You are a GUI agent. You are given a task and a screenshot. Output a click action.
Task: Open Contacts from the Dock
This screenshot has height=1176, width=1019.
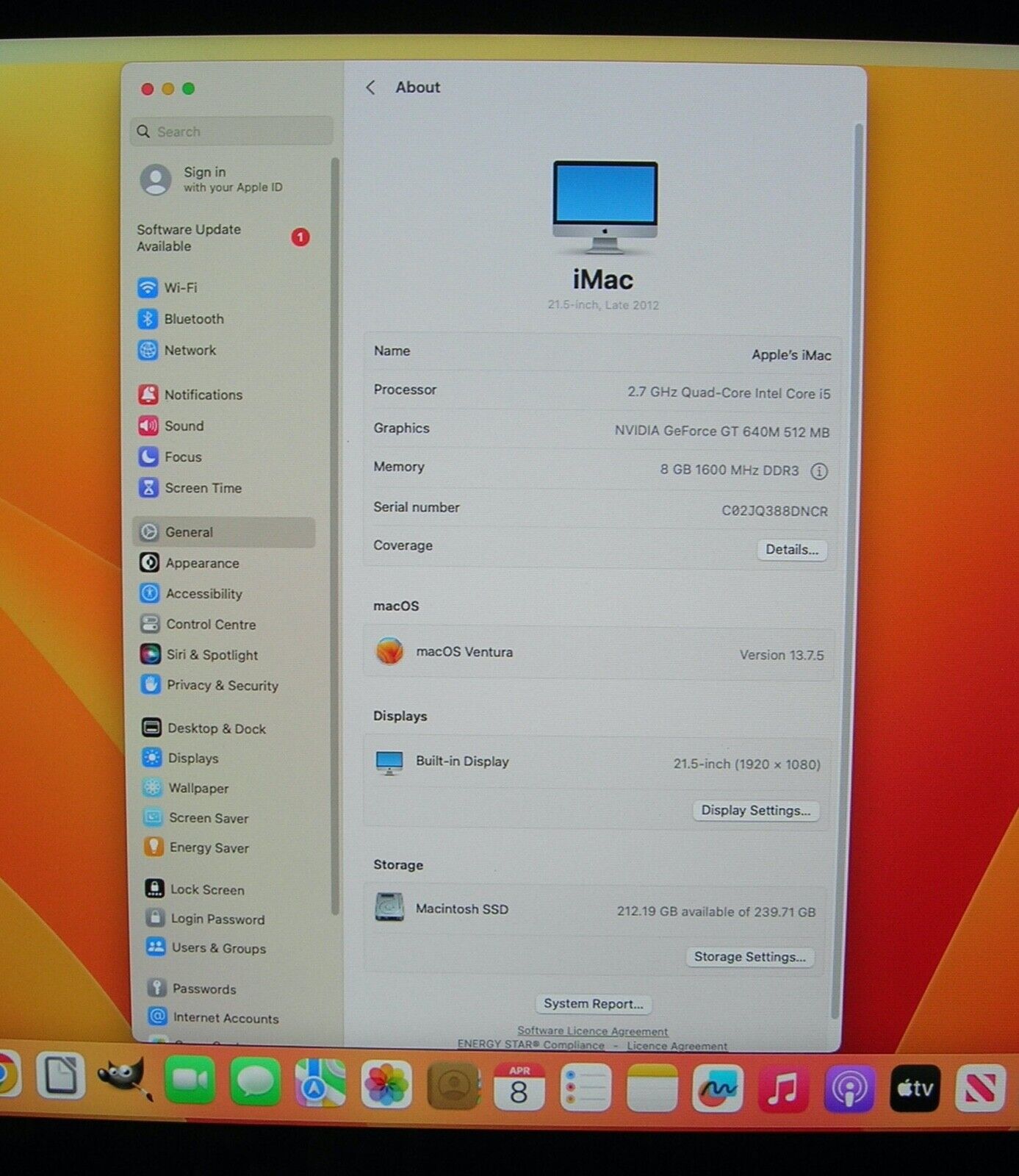click(453, 1085)
